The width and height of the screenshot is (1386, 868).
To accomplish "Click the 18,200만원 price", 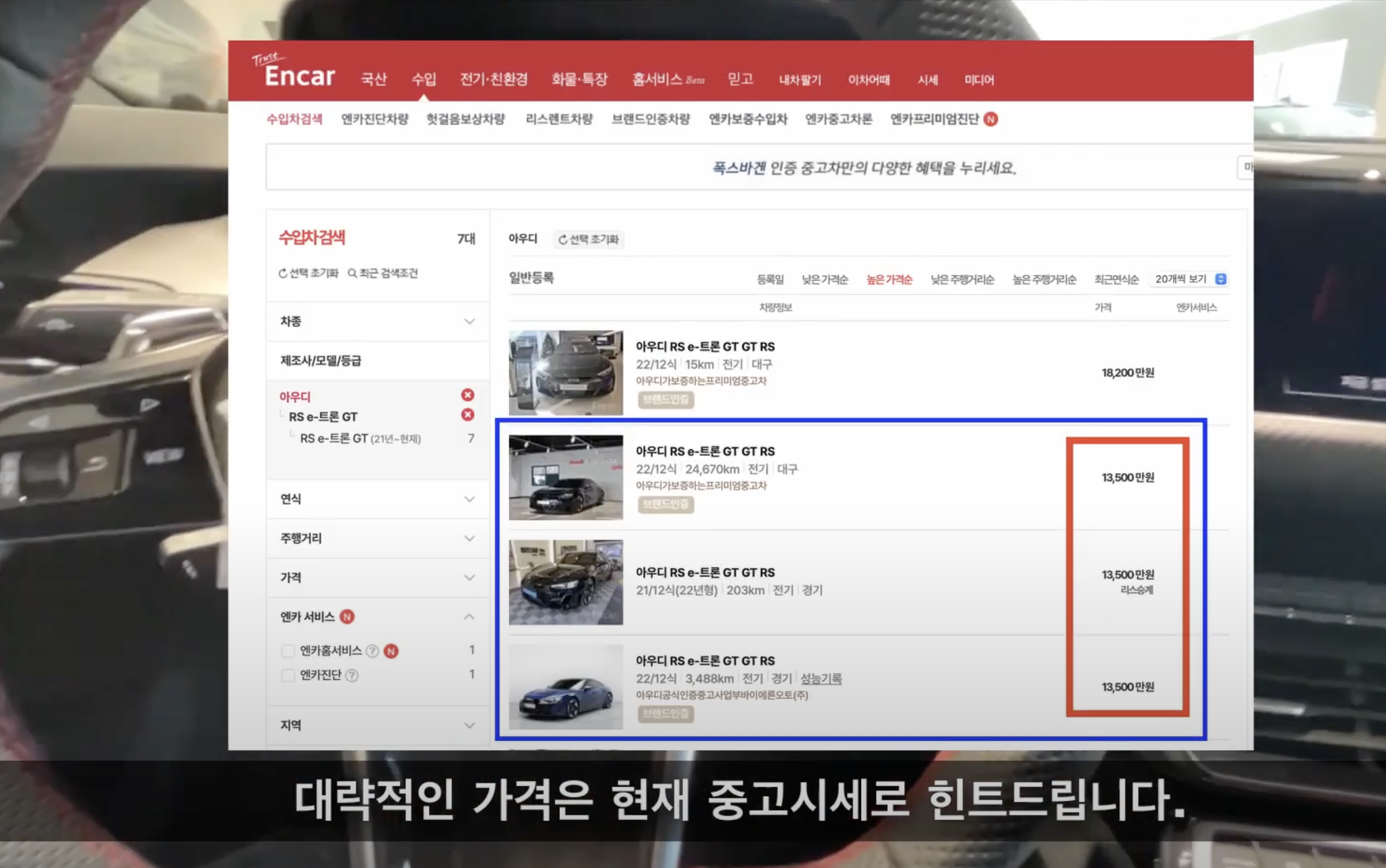I will 1128,372.
